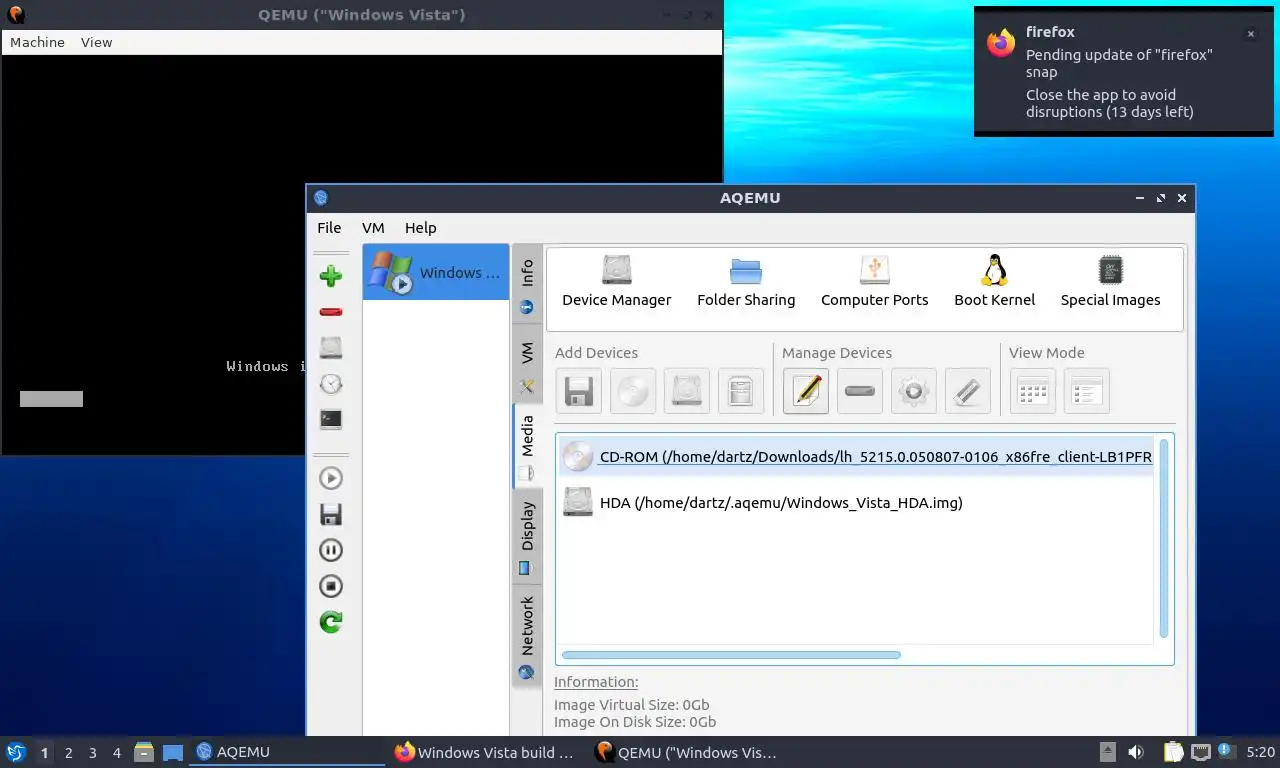
Task: Click the show desktop icon on taskbar
Action: click(173, 752)
